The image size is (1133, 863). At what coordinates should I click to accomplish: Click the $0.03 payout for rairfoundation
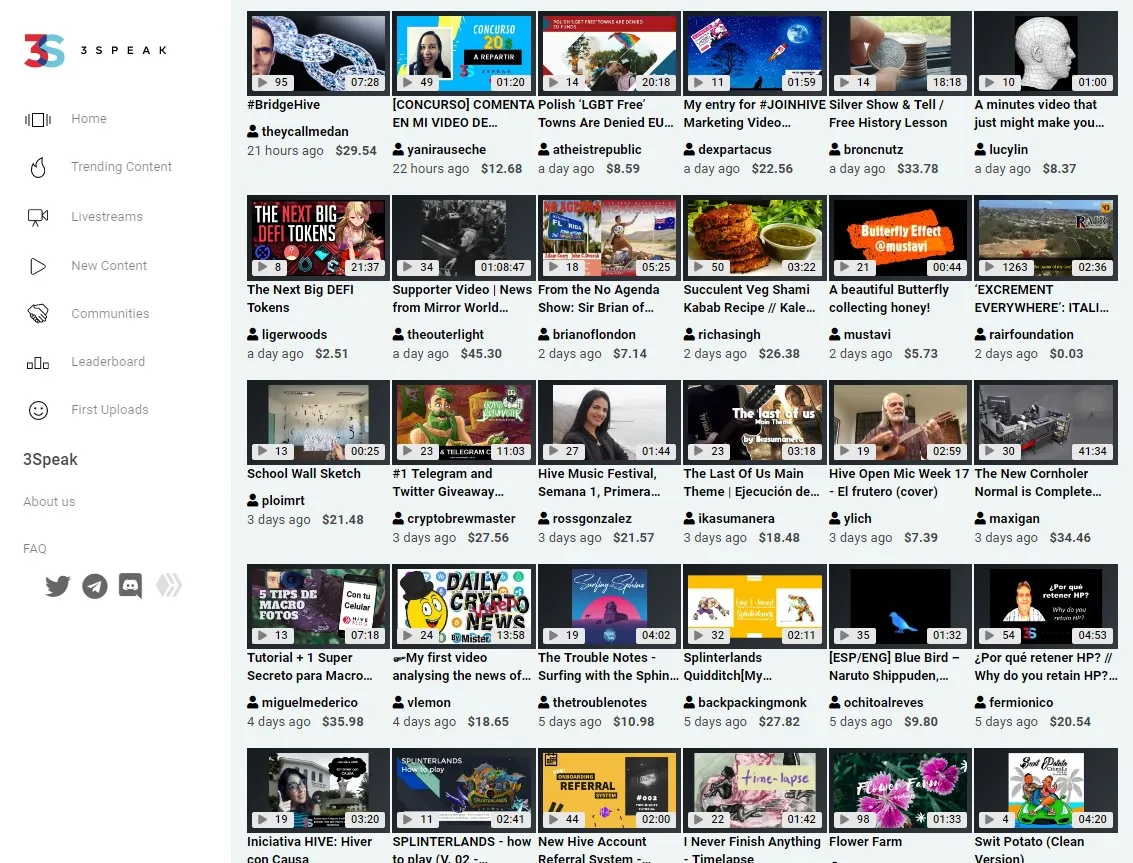(1067, 353)
